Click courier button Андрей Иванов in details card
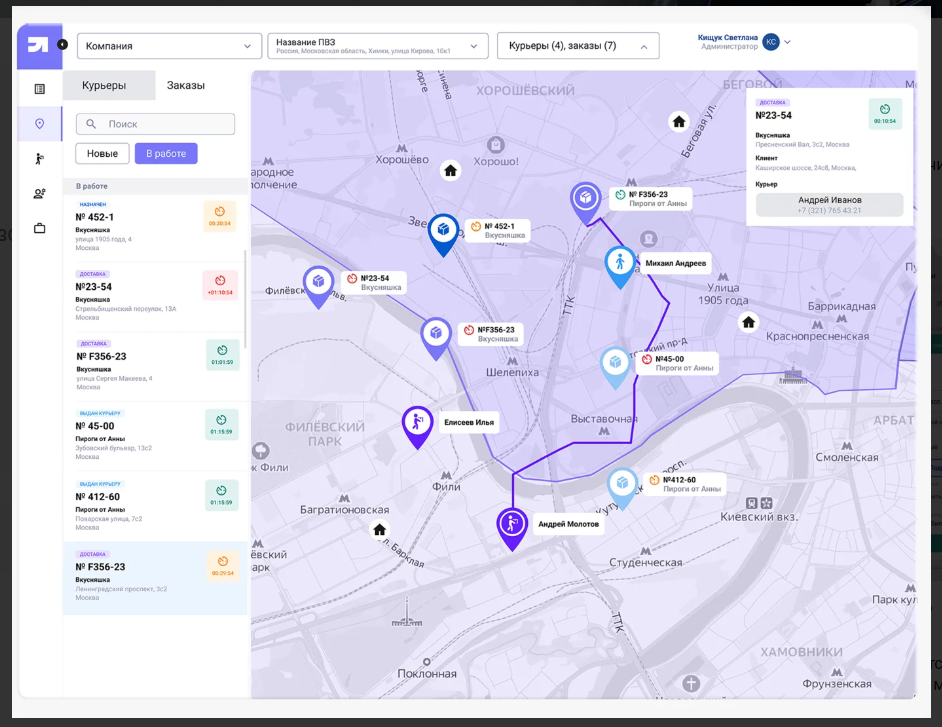 click(x=829, y=205)
